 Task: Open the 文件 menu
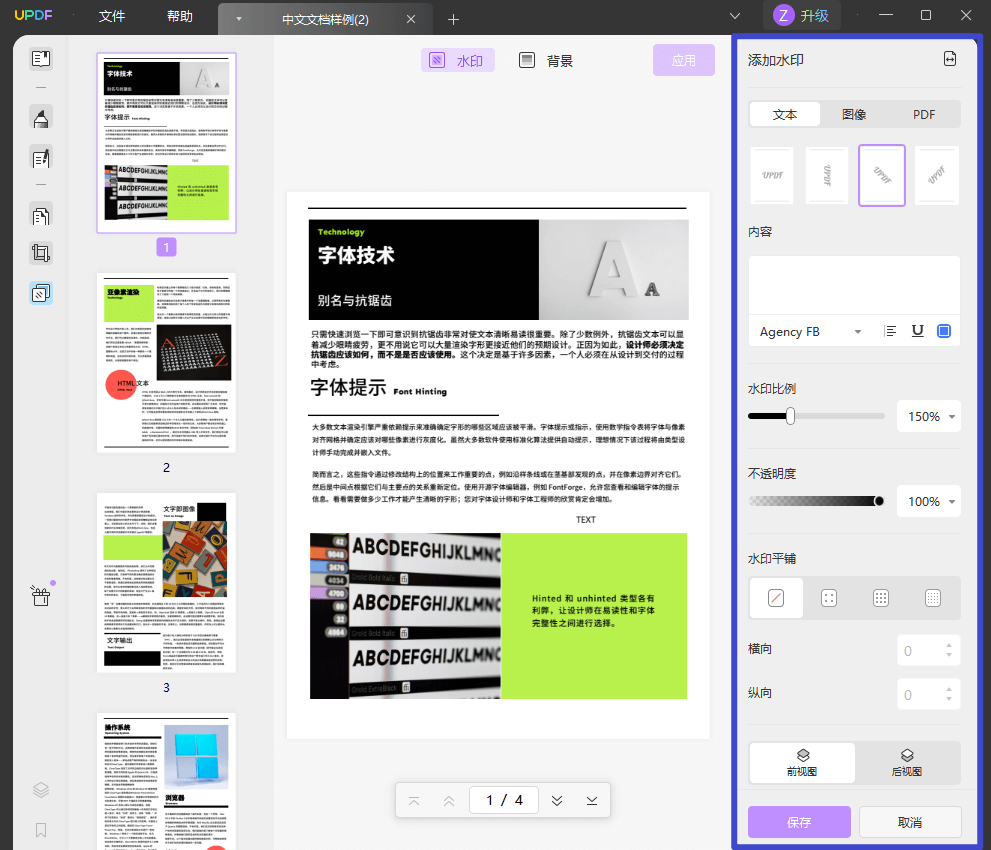[112, 17]
